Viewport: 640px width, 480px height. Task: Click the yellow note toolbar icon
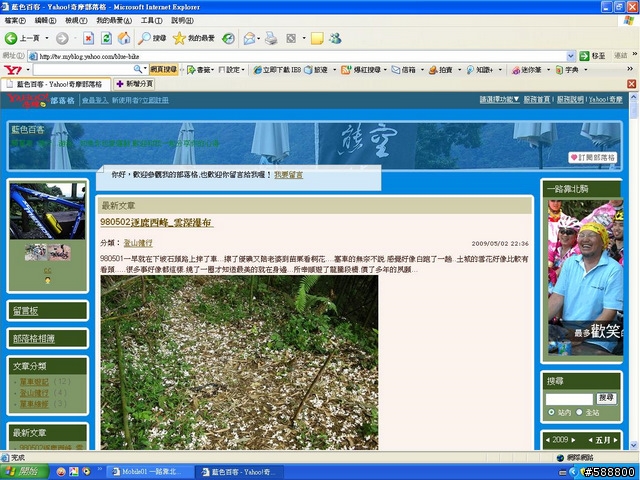pos(317,38)
